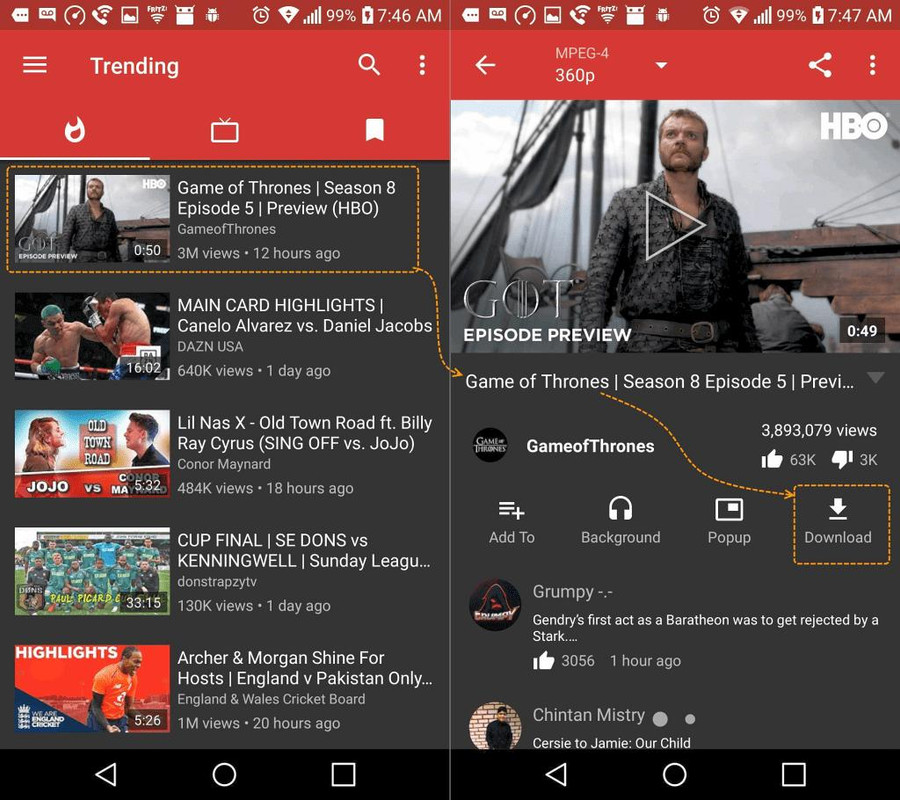Open the MPEG-4 360p quality dropdown
This screenshot has height=800, width=900.
tap(611, 65)
